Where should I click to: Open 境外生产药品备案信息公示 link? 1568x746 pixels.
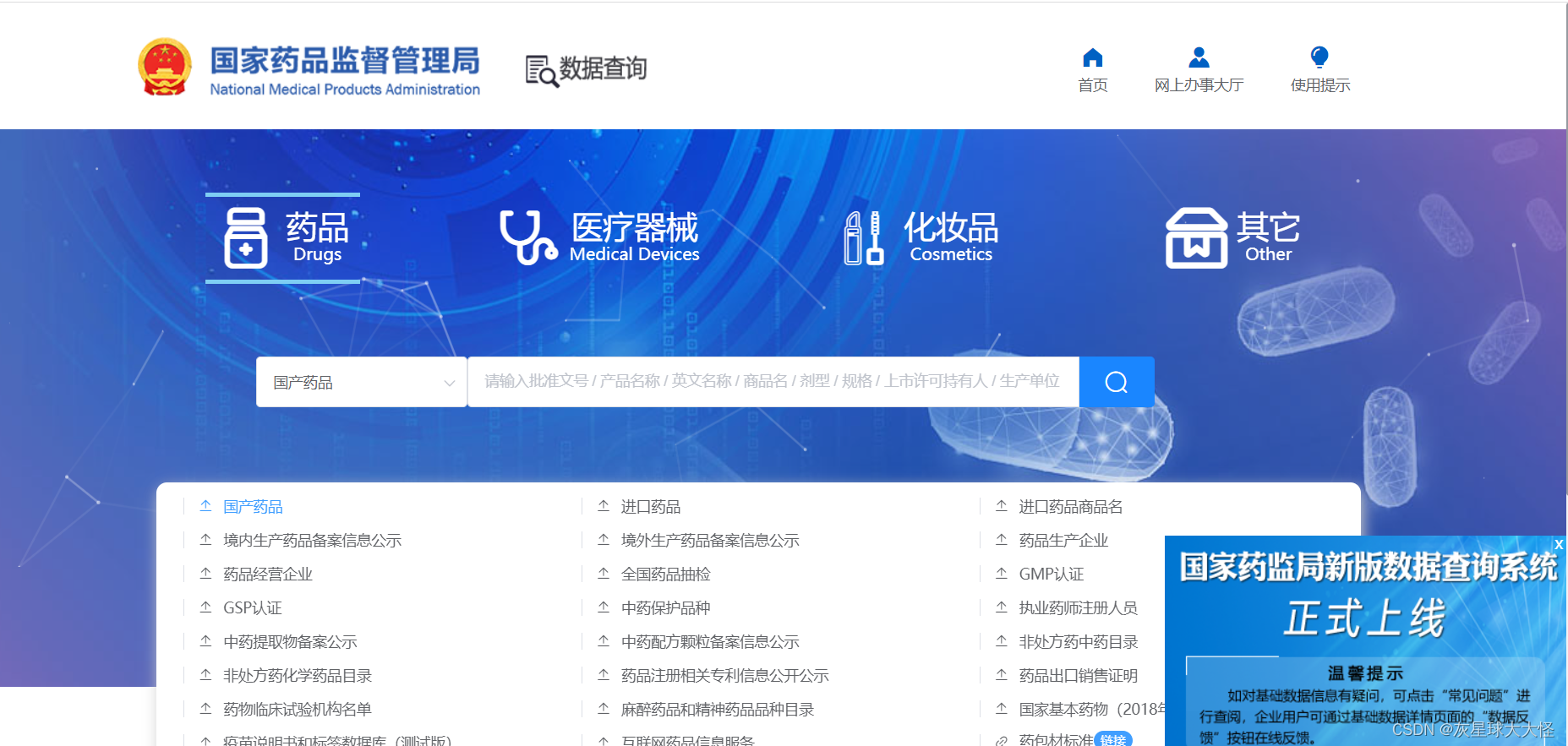click(710, 541)
